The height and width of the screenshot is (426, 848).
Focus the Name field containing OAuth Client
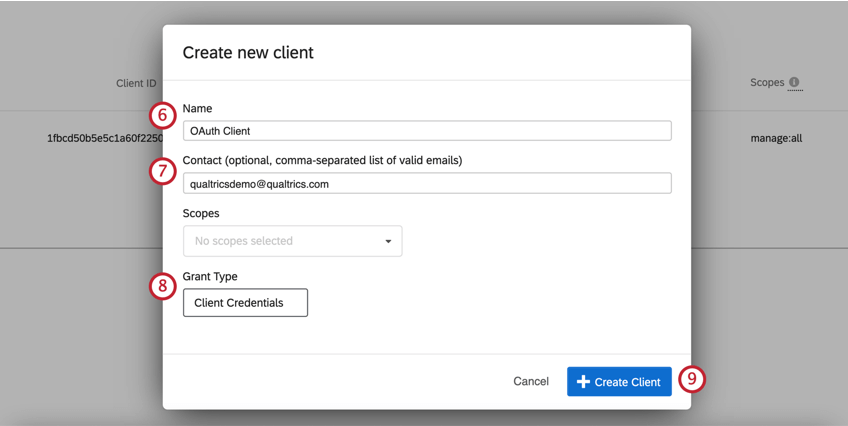(427, 131)
